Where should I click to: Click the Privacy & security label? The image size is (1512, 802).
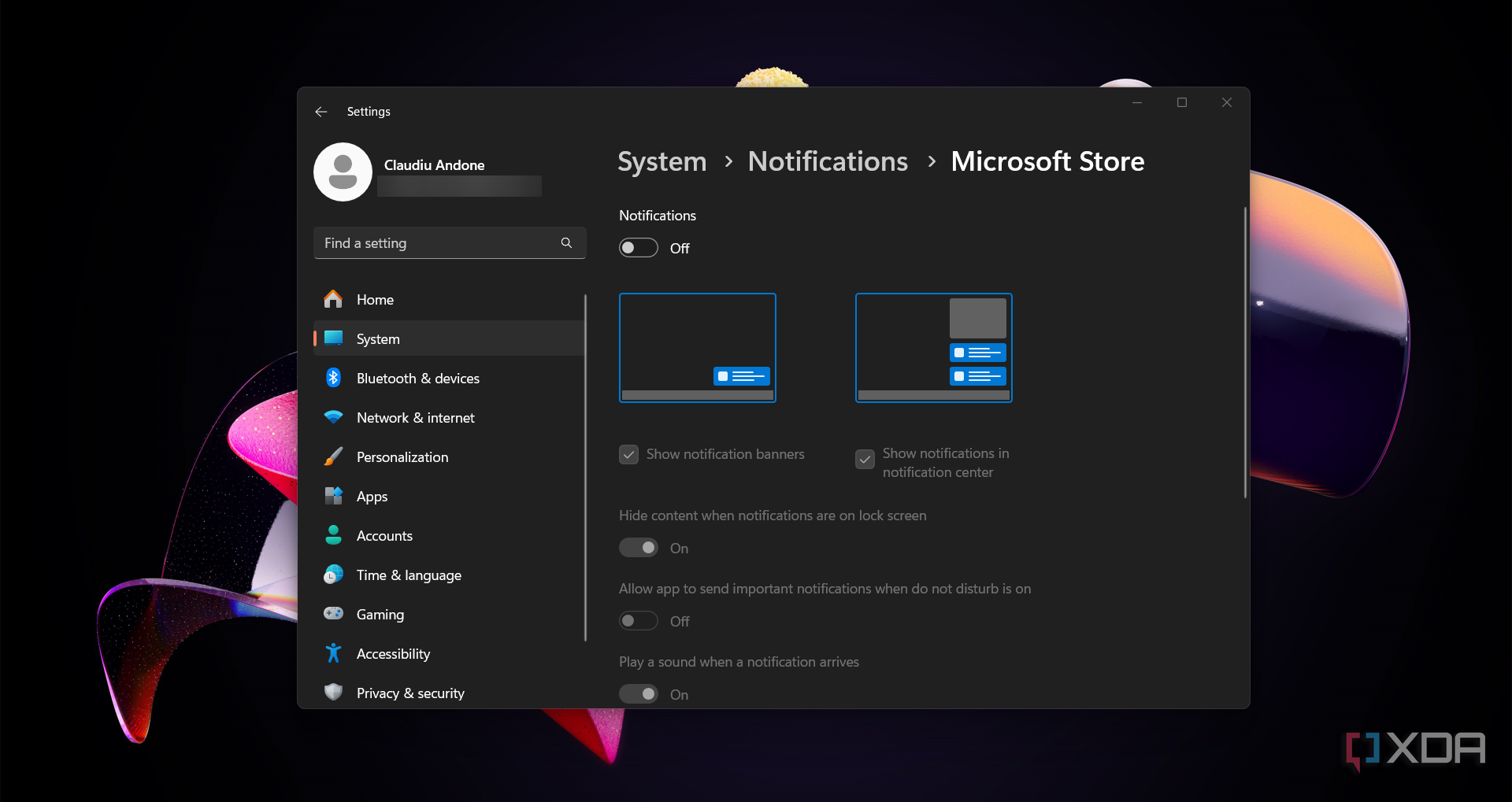pos(410,693)
